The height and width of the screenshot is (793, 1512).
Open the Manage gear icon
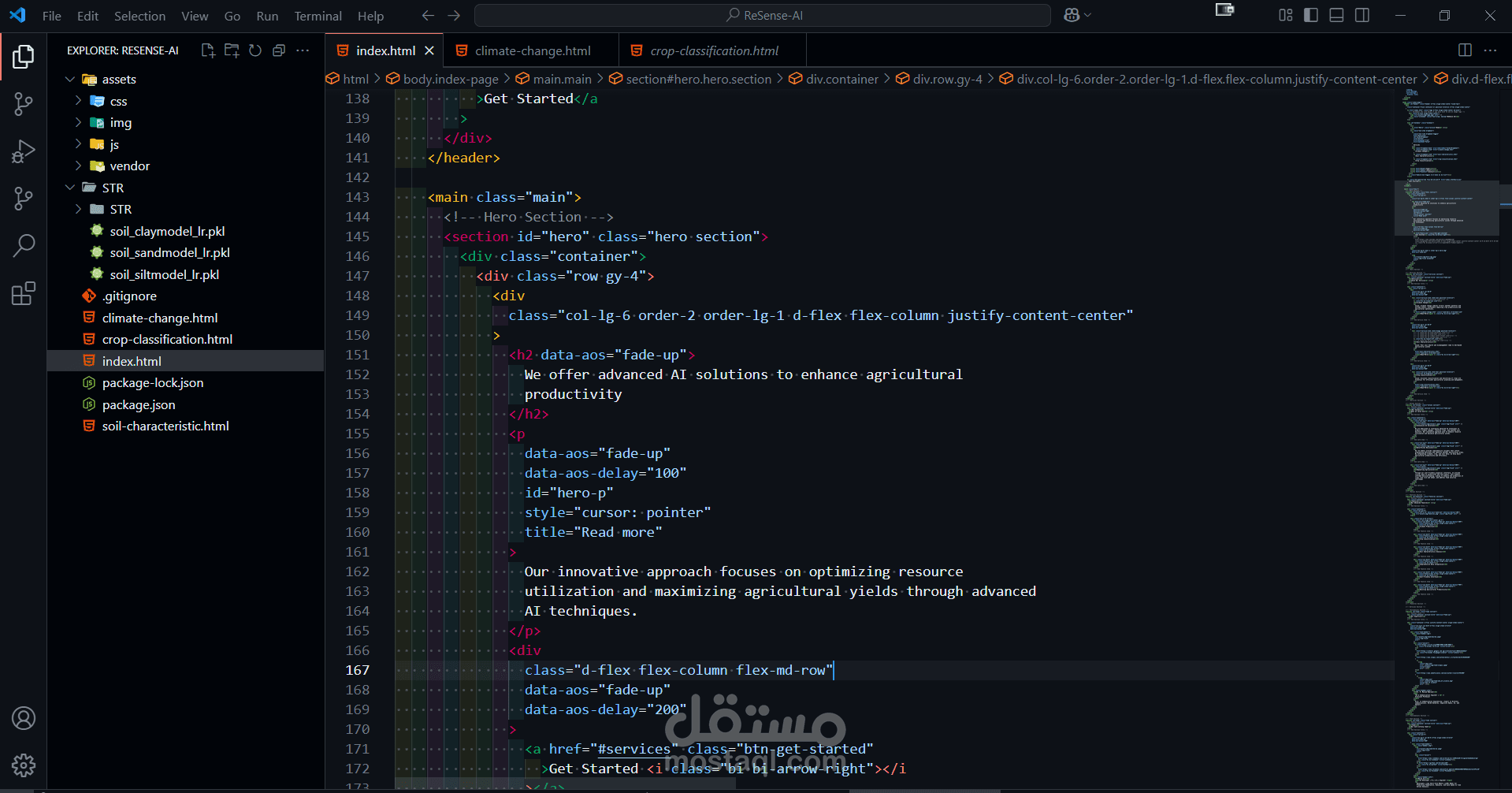coord(24,765)
